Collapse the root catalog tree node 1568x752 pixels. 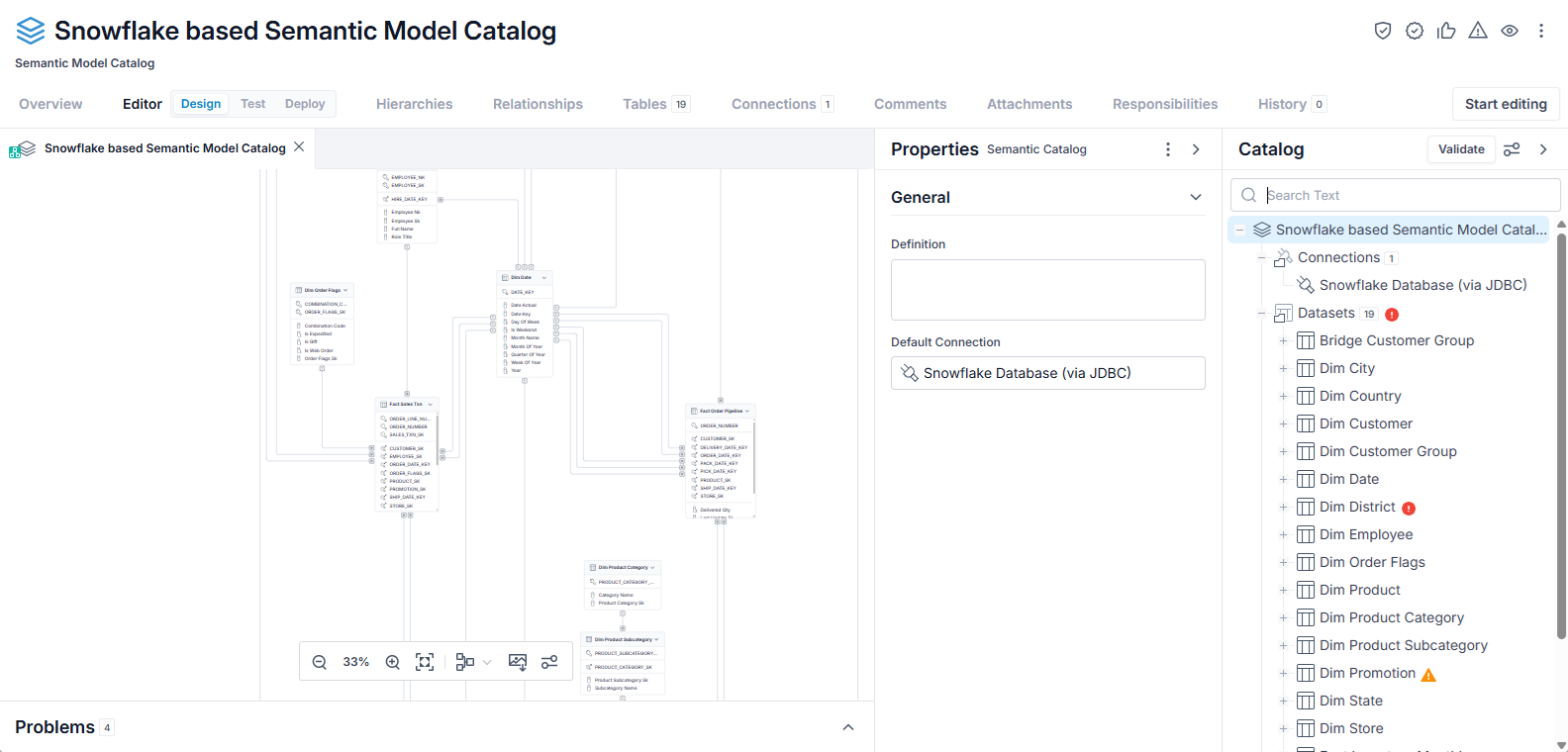pyautogui.click(x=1239, y=230)
